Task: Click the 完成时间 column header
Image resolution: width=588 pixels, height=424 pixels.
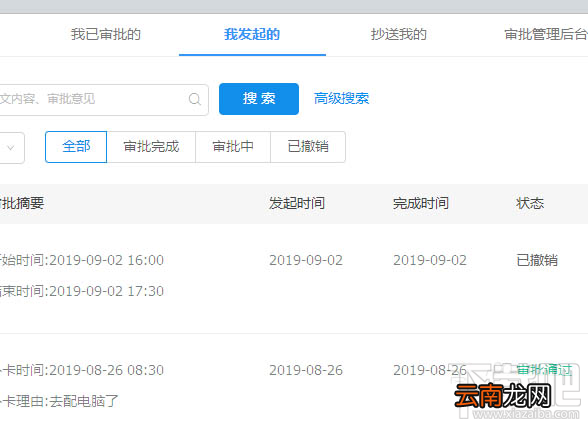Action: tap(421, 204)
